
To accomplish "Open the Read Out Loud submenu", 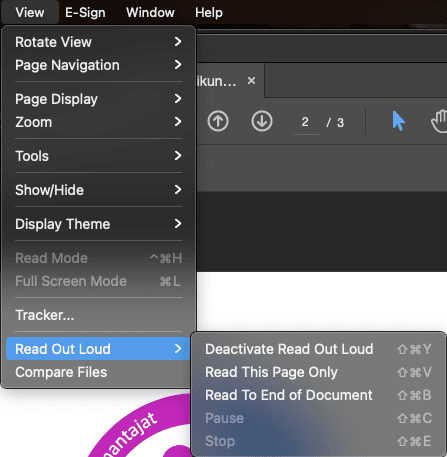I will [x=98, y=349].
